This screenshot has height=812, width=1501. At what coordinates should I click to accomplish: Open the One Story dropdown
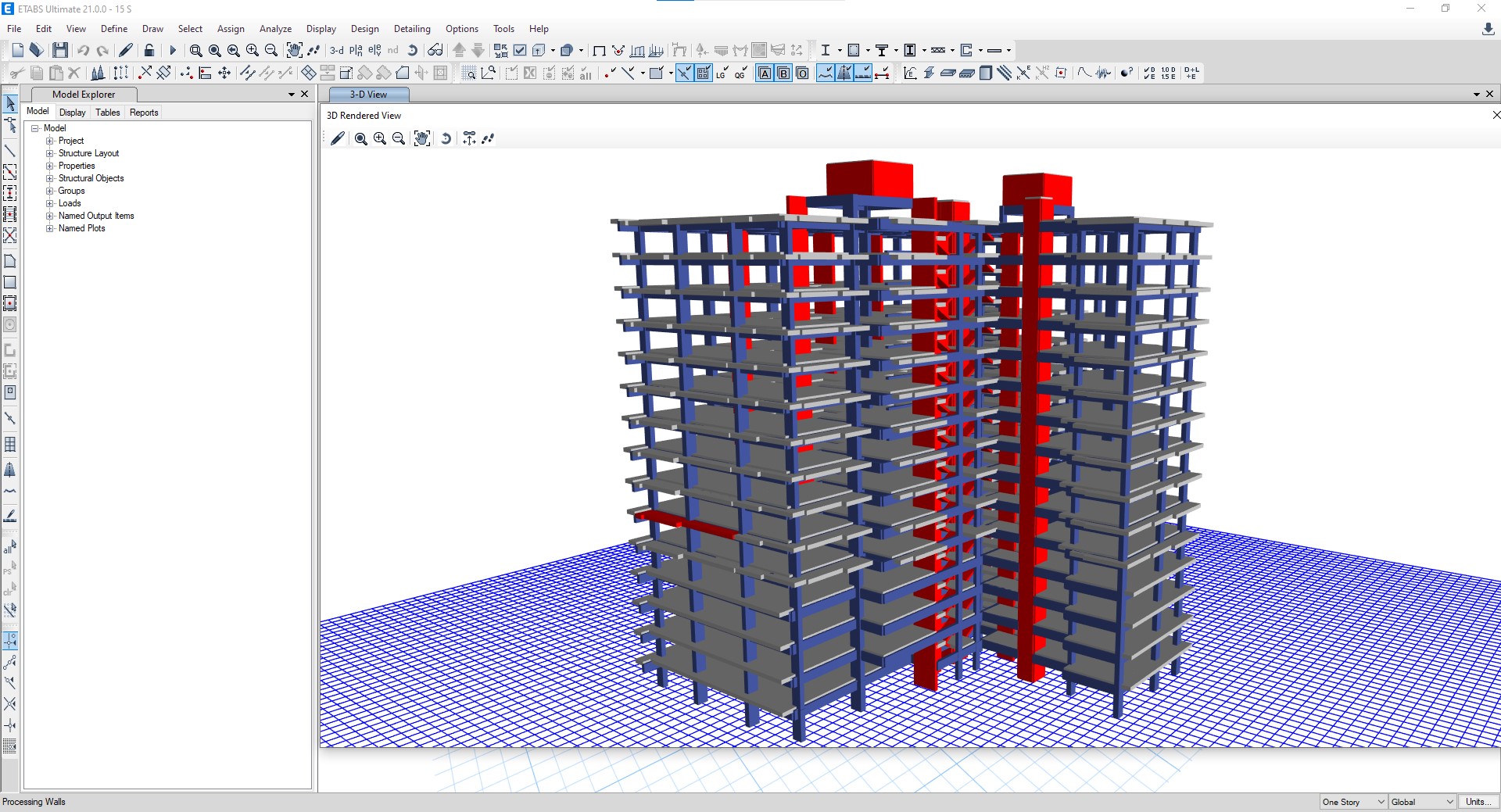(1353, 802)
